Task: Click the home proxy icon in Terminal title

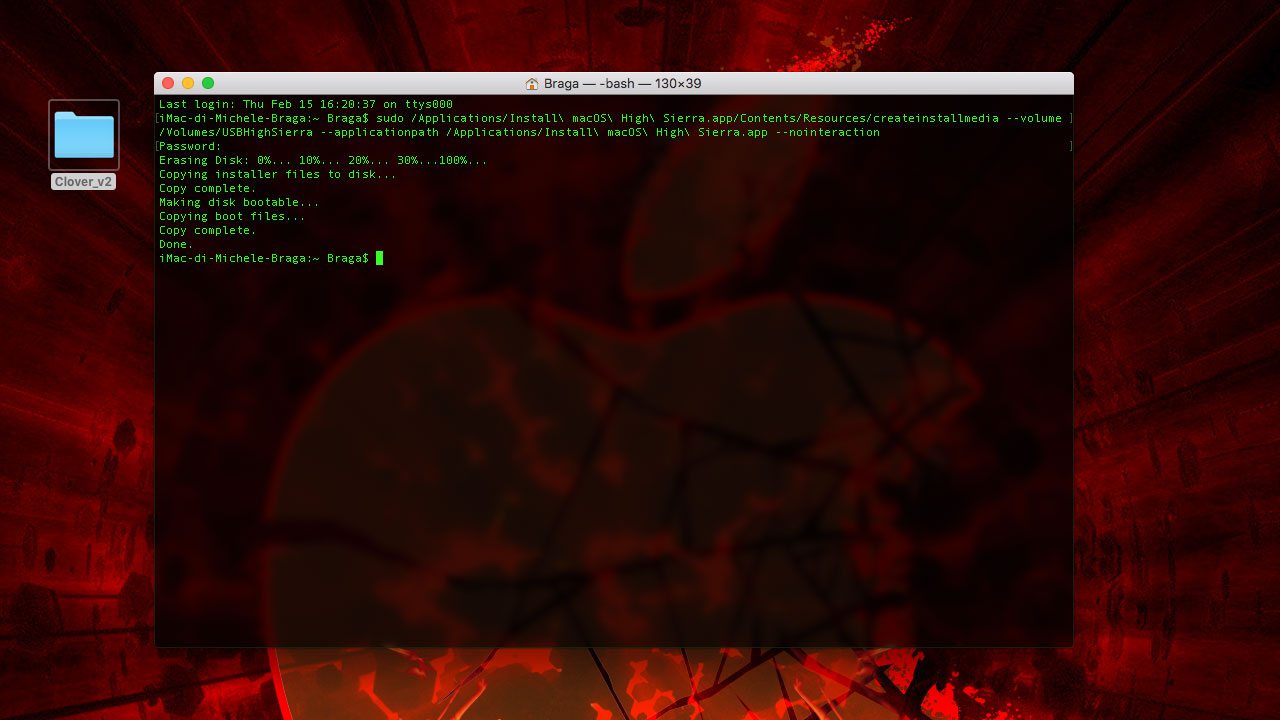Action: click(x=532, y=84)
